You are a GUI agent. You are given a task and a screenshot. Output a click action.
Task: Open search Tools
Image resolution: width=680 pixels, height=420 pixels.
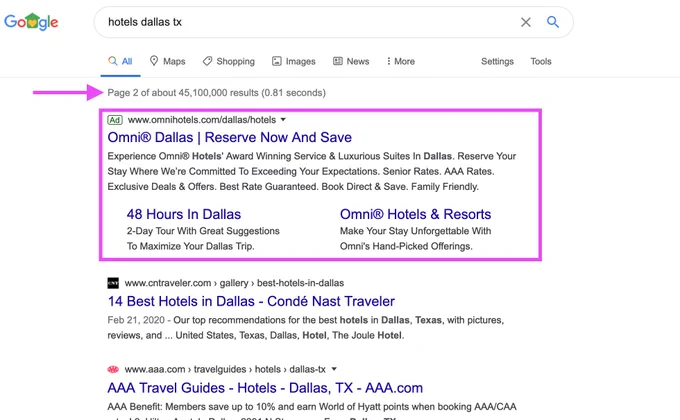[x=541, y=61]
